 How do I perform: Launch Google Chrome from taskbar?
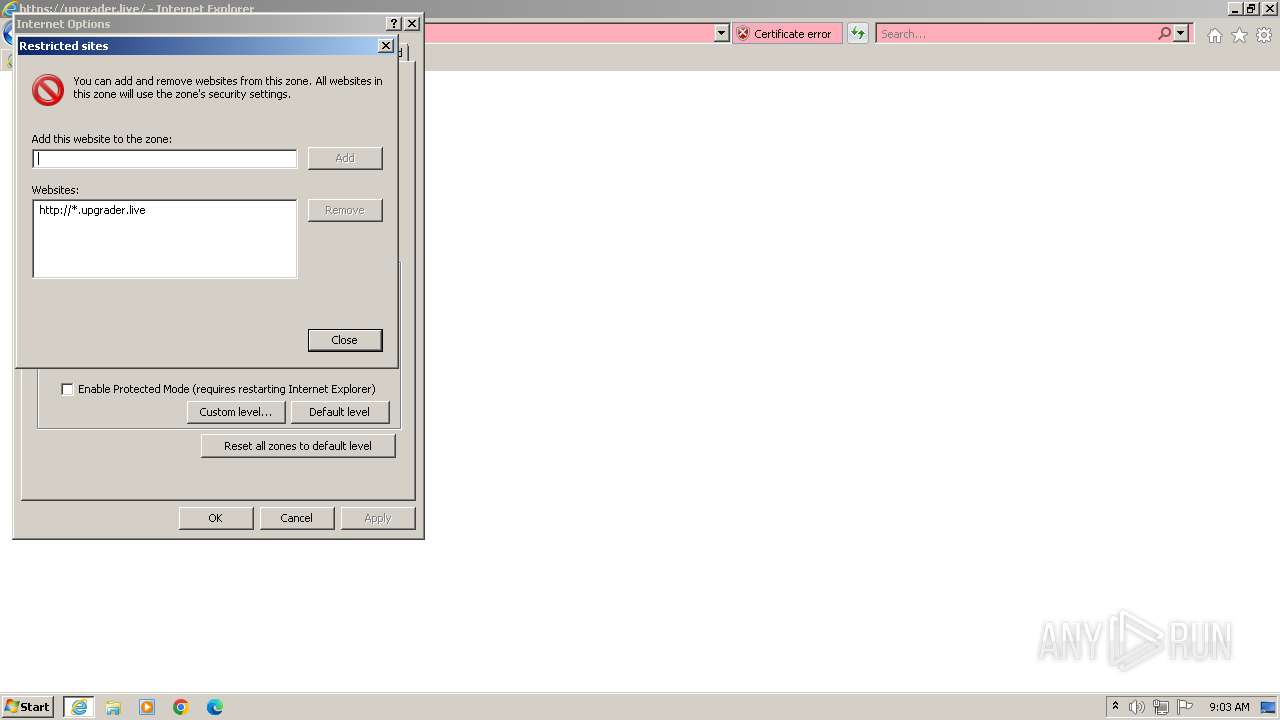[181, 707]
